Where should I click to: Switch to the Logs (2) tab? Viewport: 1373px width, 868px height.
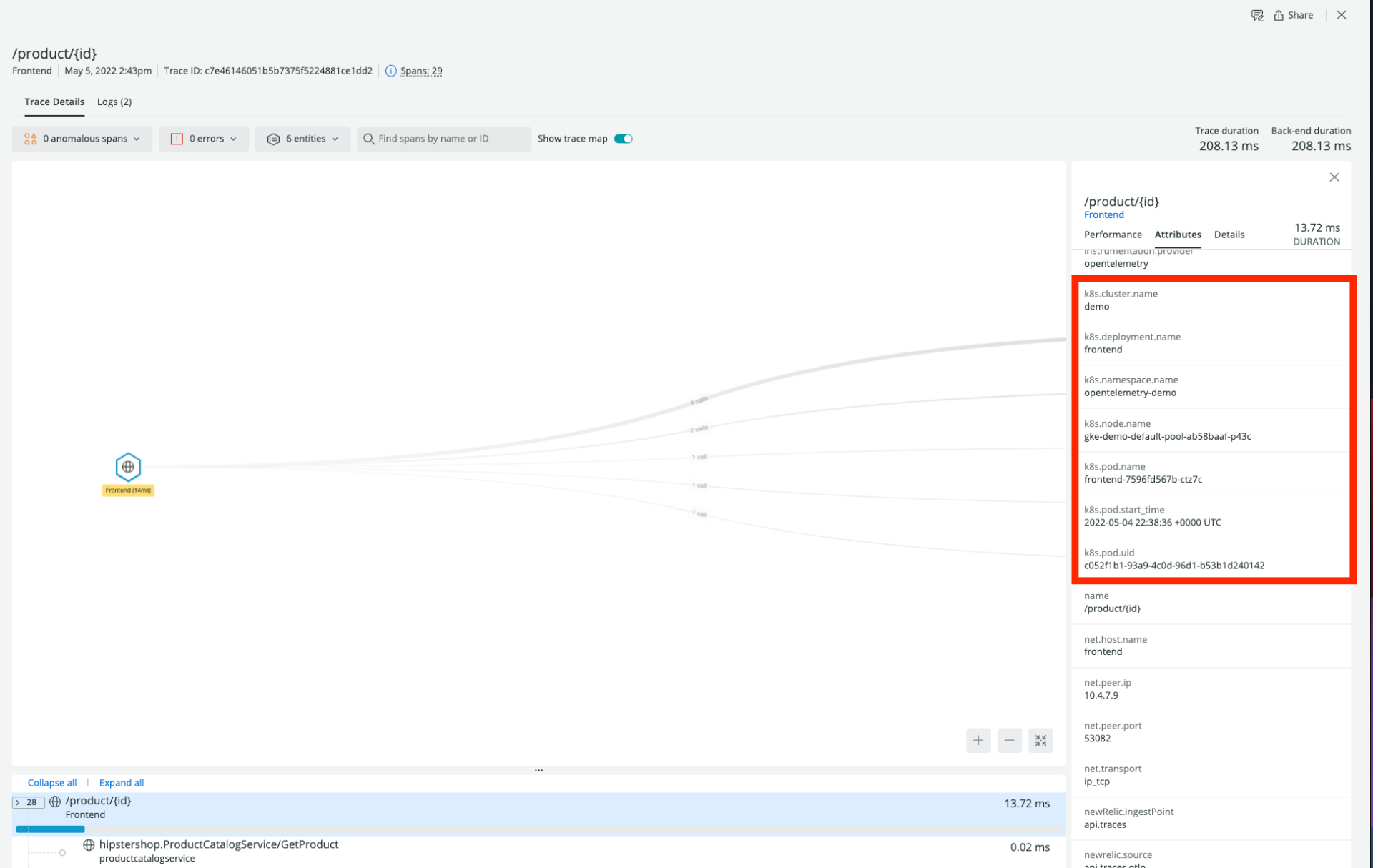pyautogui.click(x=114, y=102)
